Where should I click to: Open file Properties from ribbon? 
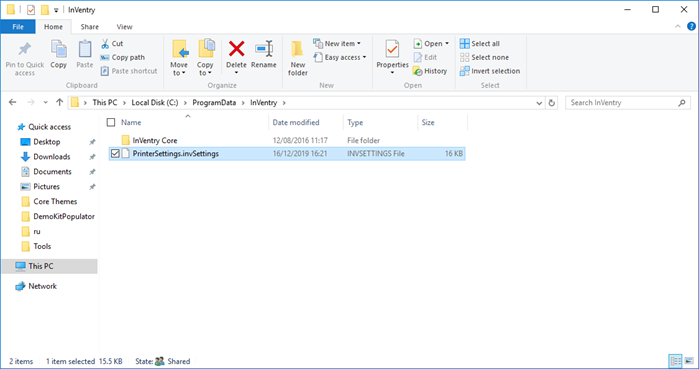(x=392, y=57)
